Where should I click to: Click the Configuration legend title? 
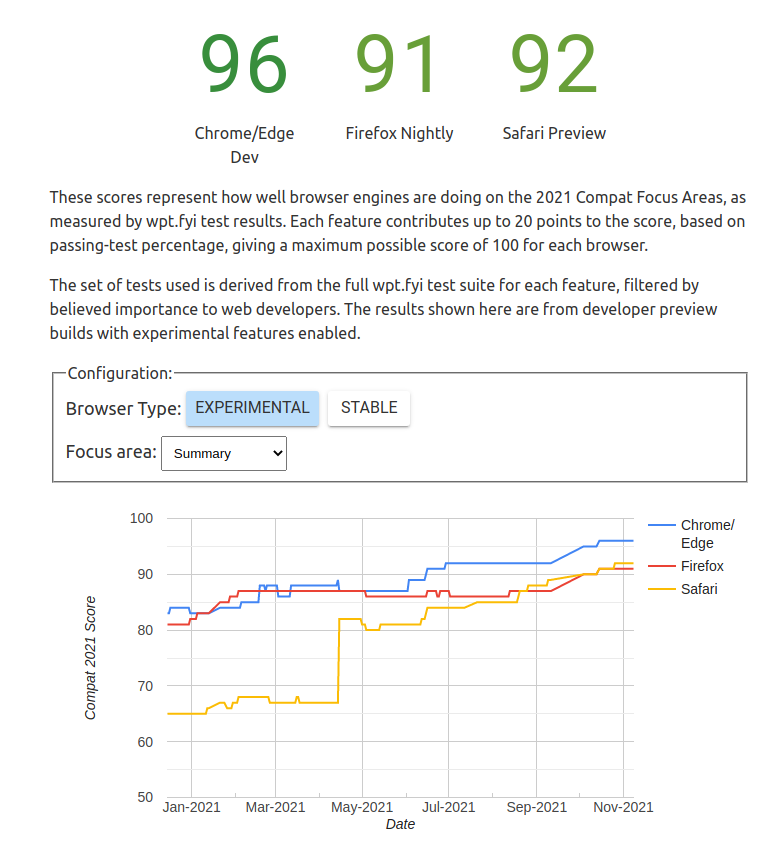(x=120, y=374)
